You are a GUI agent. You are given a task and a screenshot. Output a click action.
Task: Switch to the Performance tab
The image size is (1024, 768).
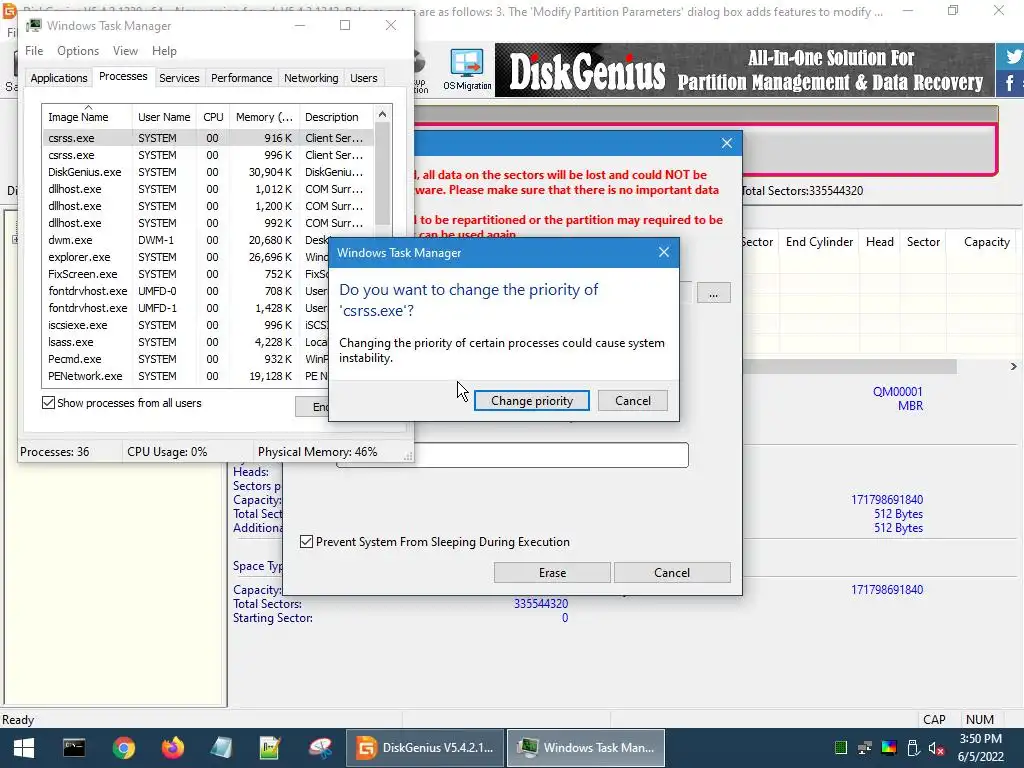tap(241, 78)
